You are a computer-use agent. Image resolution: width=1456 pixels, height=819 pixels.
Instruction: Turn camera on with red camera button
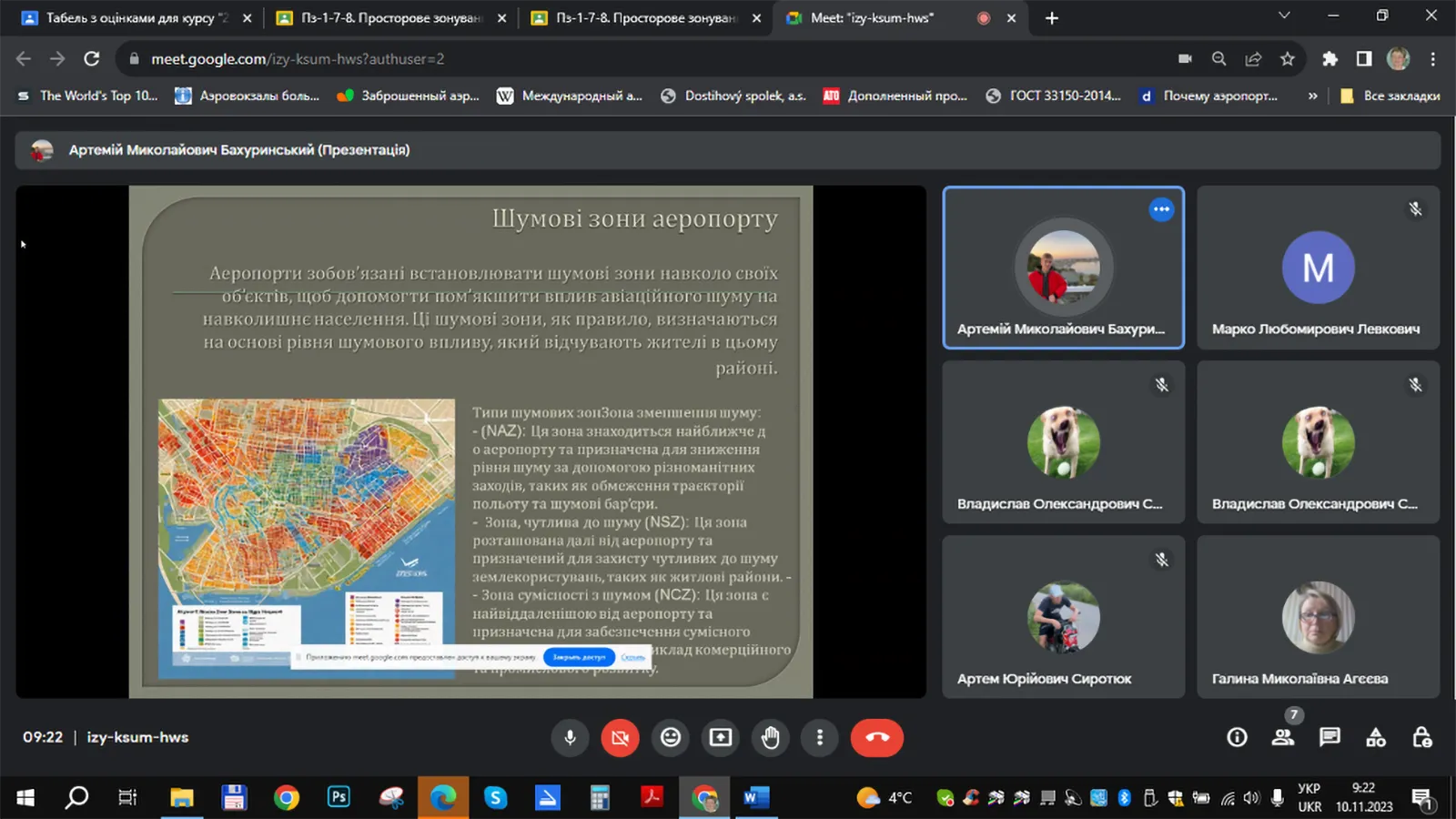tap(621, 737)
